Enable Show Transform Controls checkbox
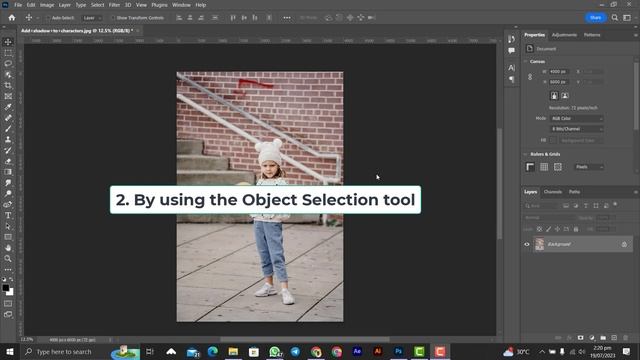 (113, 18)
